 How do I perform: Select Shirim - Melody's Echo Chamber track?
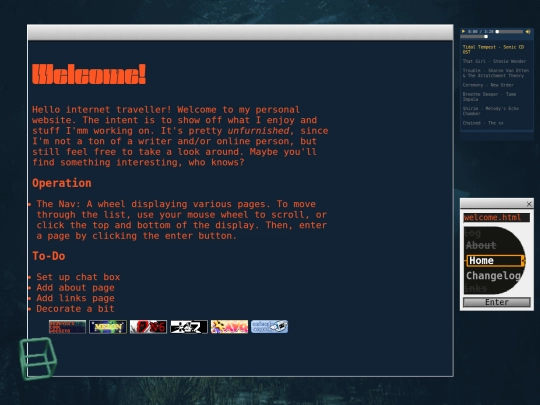click(491, 111)
